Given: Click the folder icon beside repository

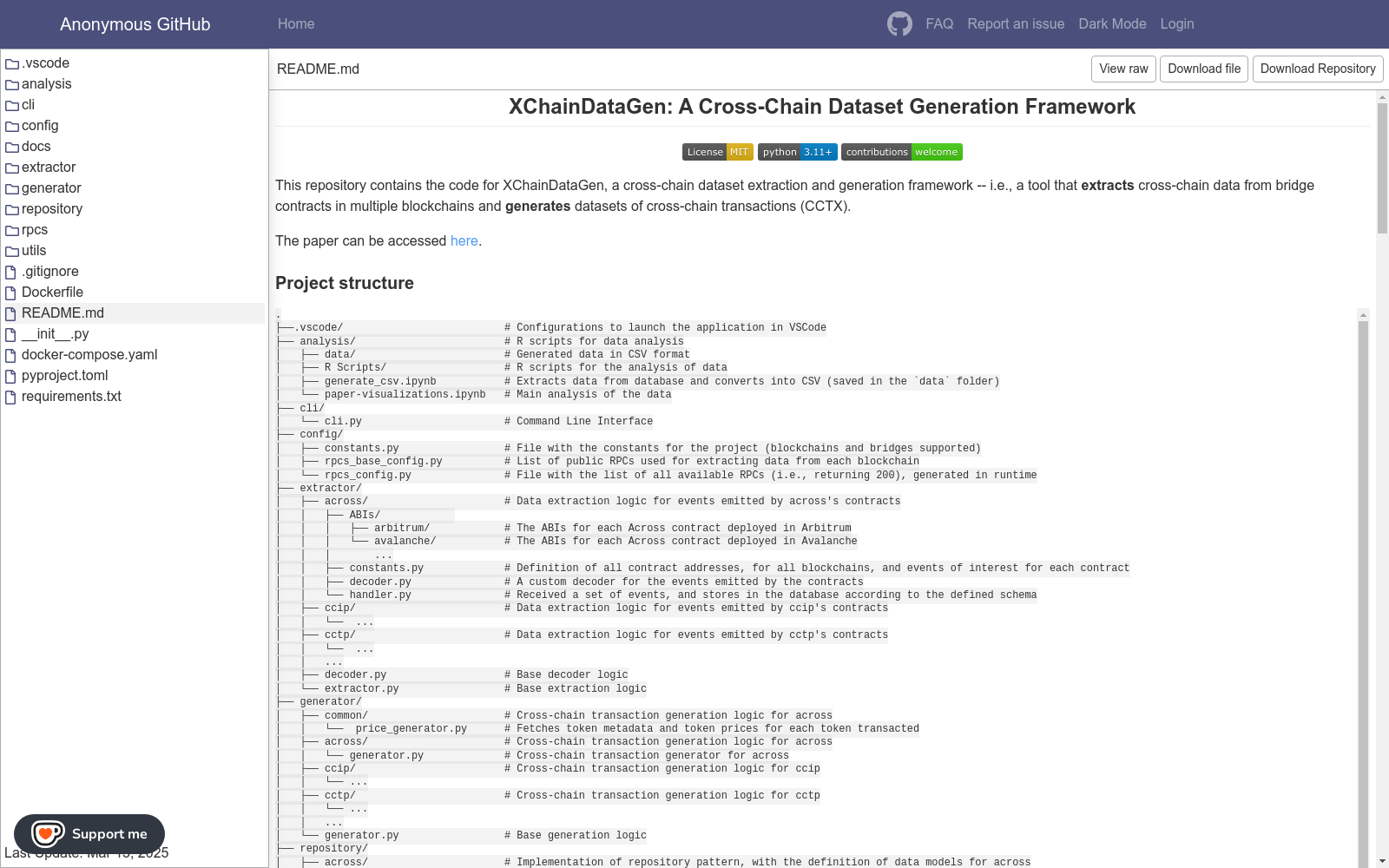Looking at the screenshot, I should click(x=12, y=209).
